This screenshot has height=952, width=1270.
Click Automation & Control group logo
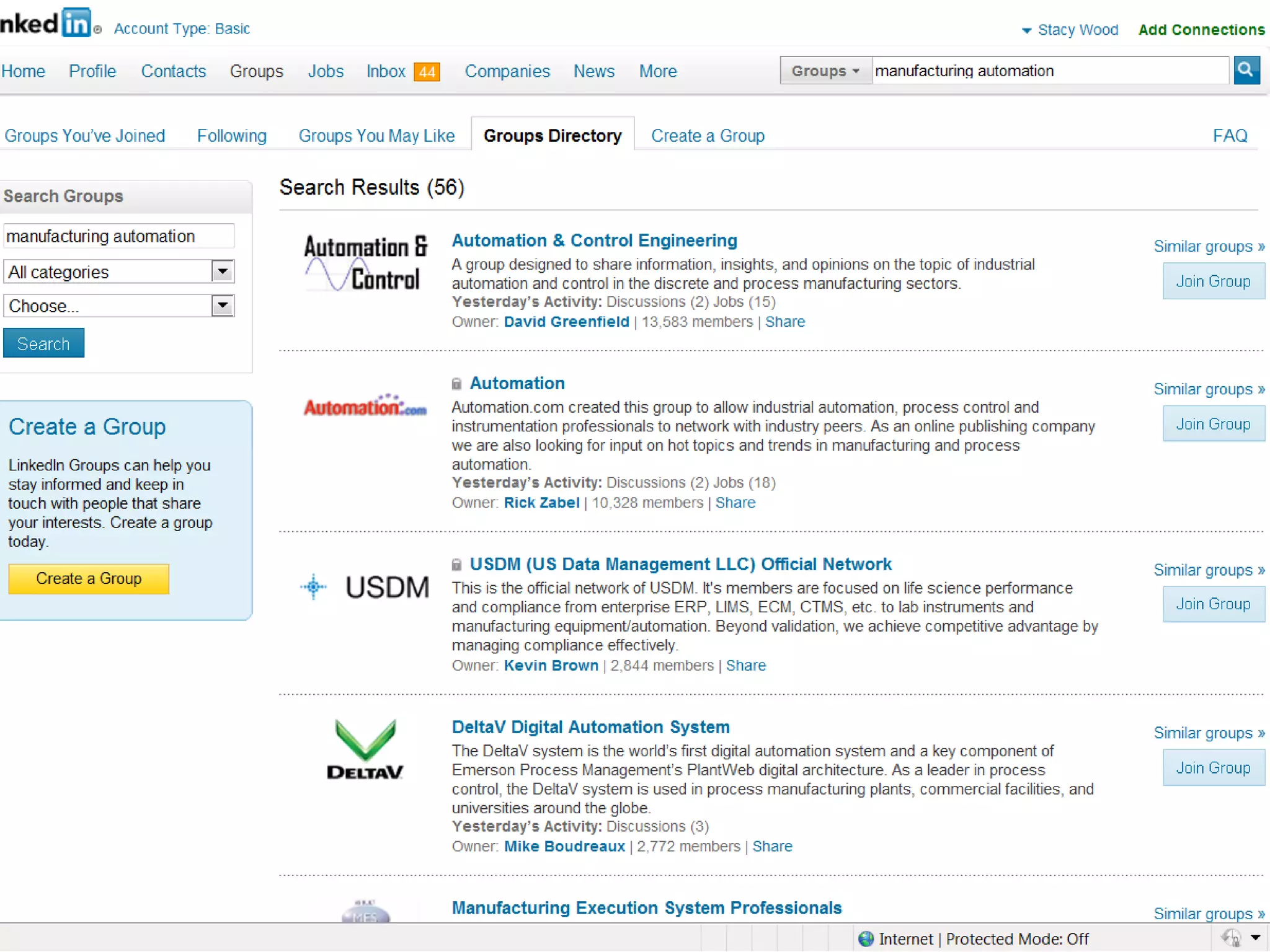click(365, 263)
